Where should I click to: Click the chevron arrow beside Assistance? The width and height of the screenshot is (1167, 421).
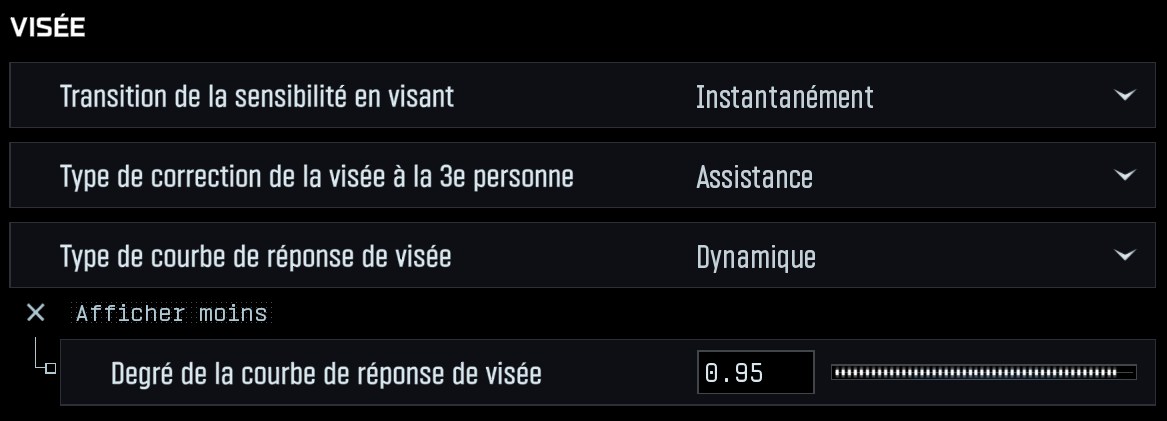click(x=1124, y=176)
